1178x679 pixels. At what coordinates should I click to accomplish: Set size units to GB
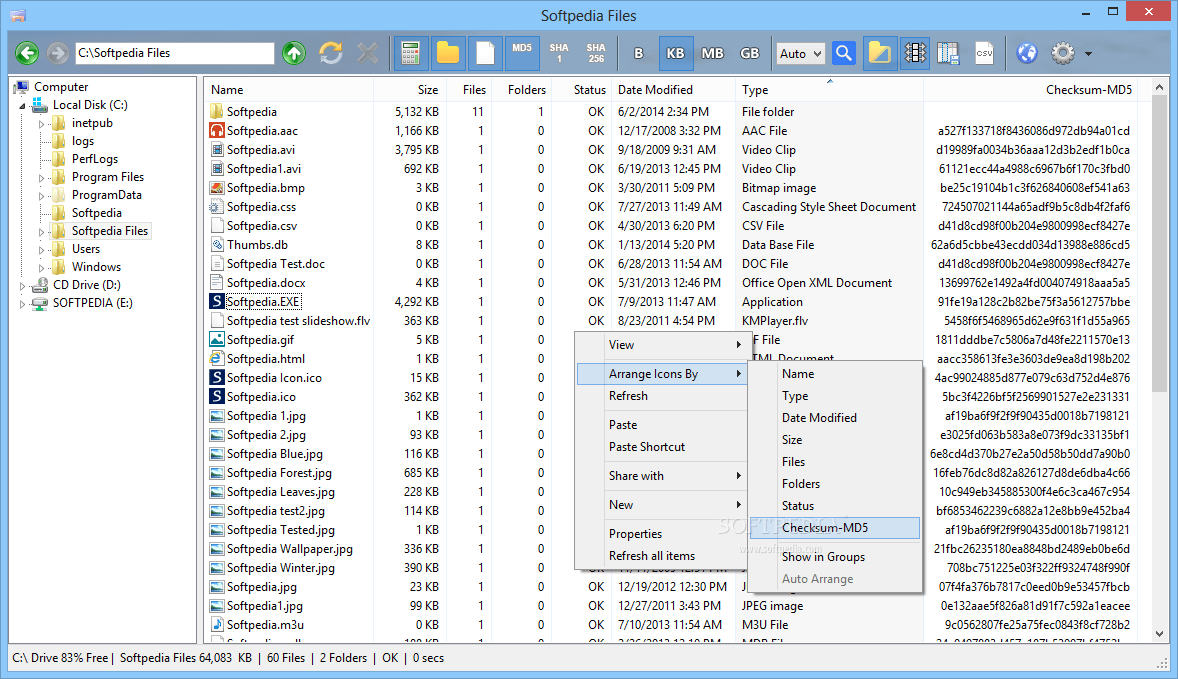[750, 53]
